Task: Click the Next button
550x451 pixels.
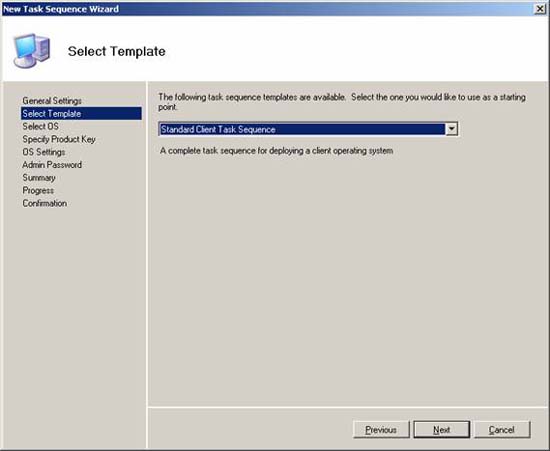Action: [x=442, y=430]
